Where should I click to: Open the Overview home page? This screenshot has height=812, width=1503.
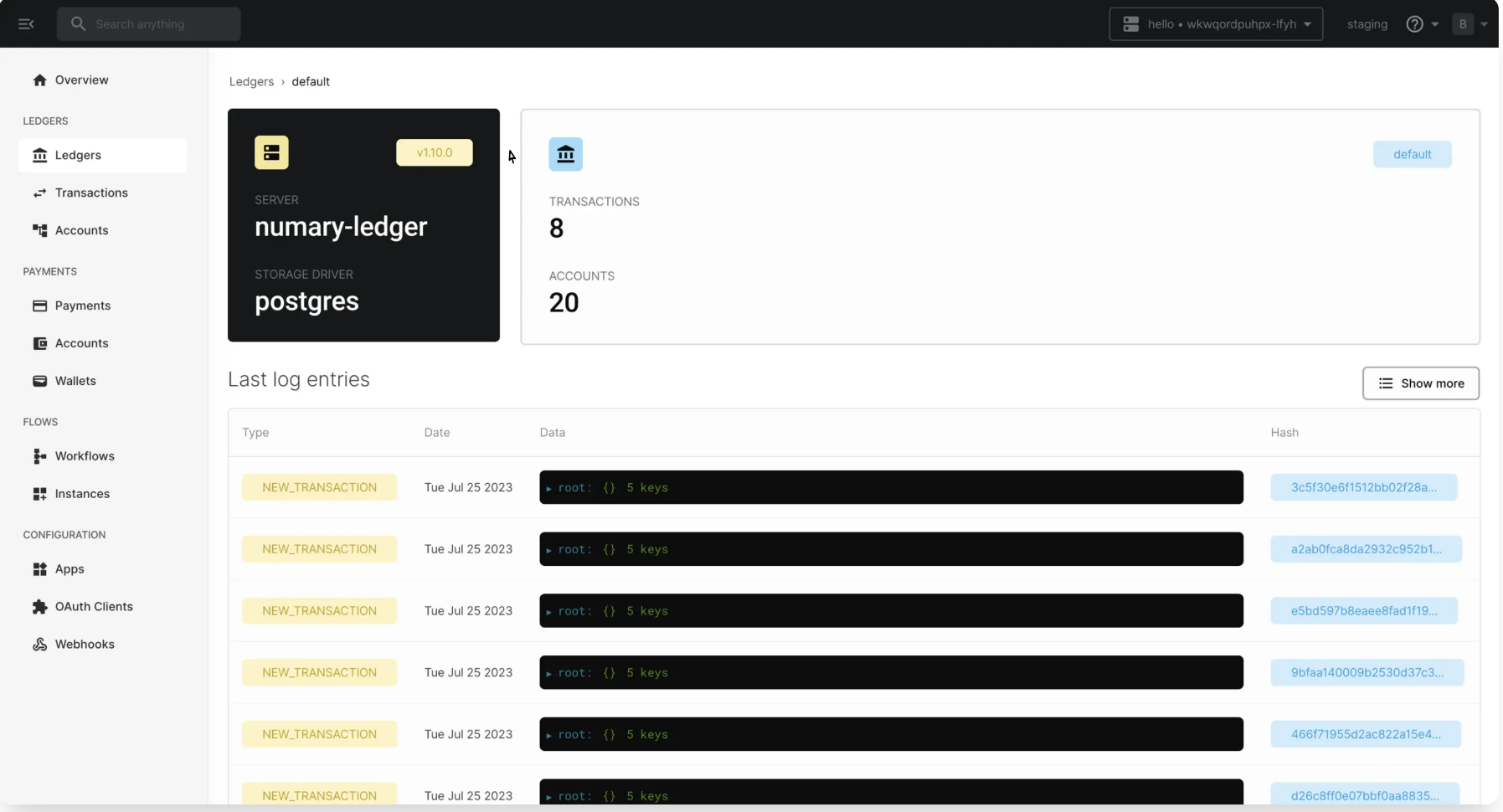coord(81,80)
